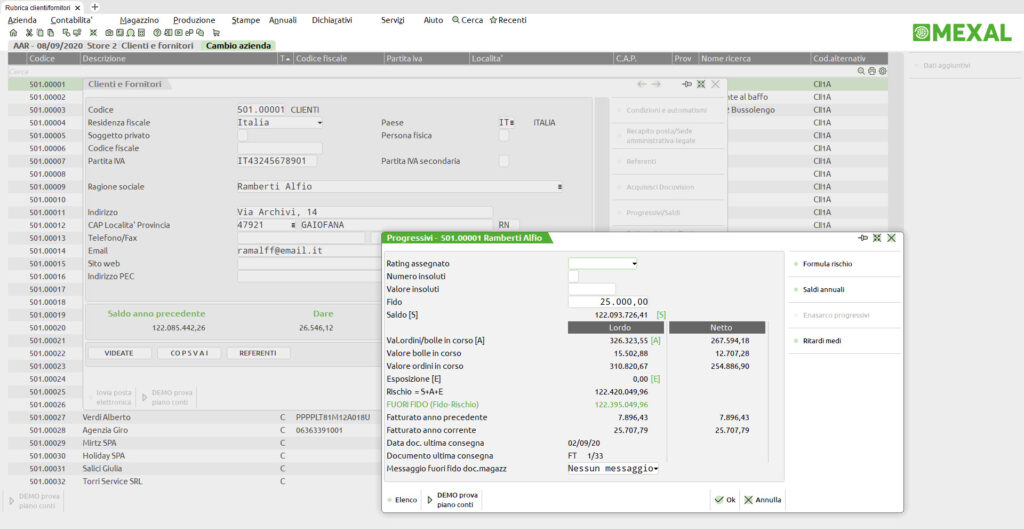The width and height of the screenshot is (1024, 529).
Task: Click the headset support icon in toolbar
Action: point(131,33)
